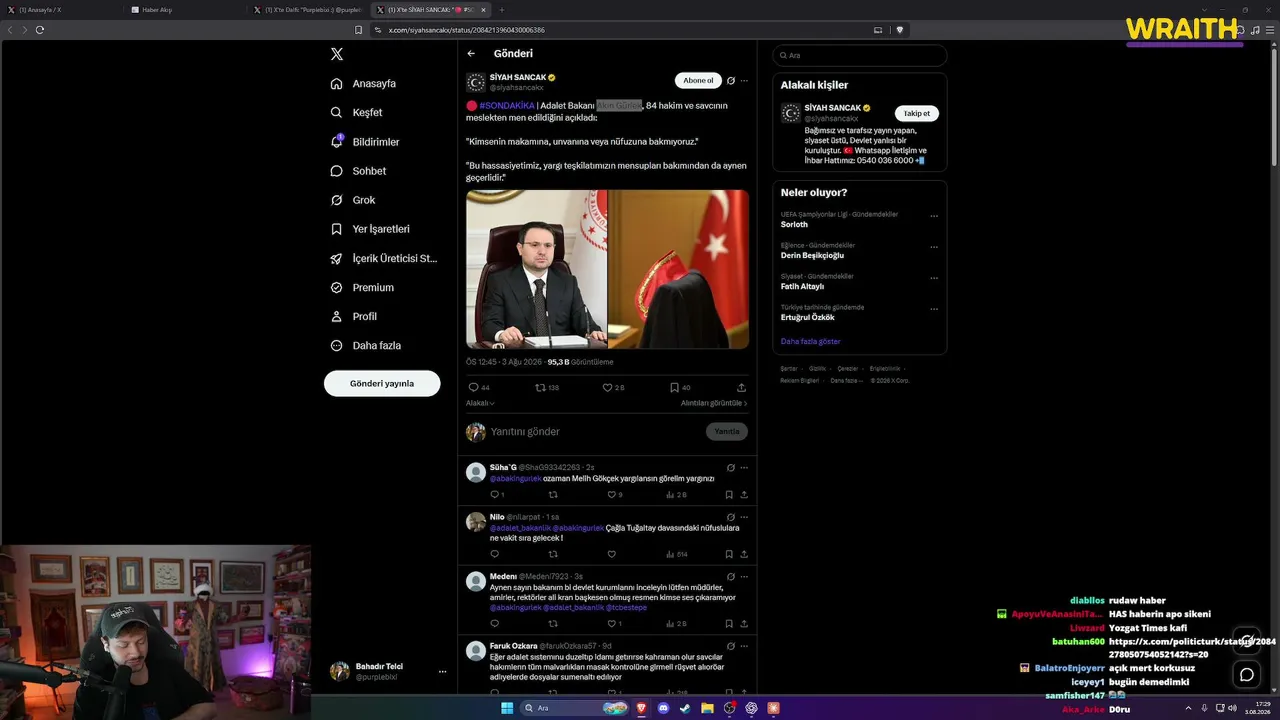Open the minister photo in the post
This screenshot has width=1280, height=720.
click(536, 269)
